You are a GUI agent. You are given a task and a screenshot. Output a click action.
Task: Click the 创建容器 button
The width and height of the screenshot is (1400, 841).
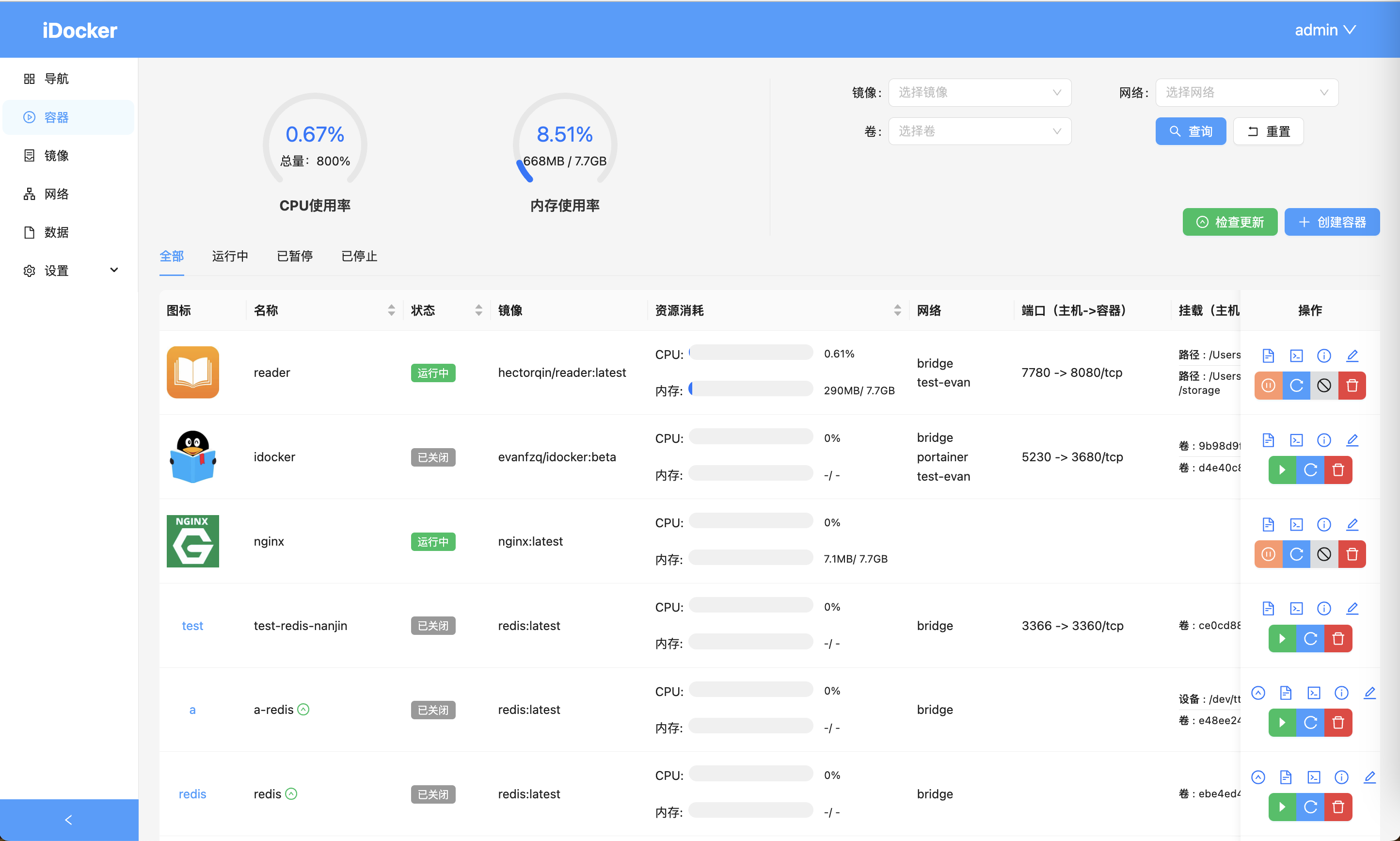(x=1332, y=222)
